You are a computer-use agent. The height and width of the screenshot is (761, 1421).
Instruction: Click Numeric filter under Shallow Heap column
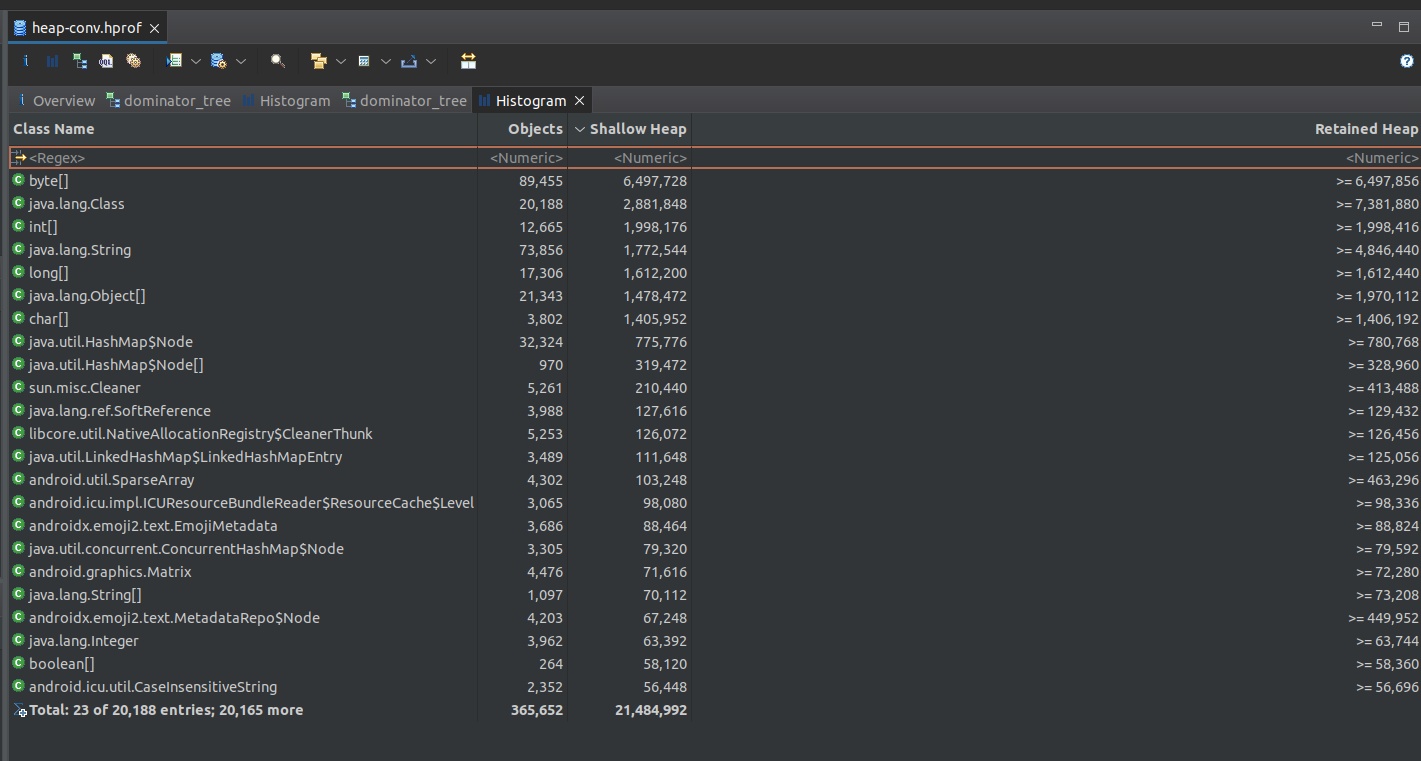pos(630,158)
